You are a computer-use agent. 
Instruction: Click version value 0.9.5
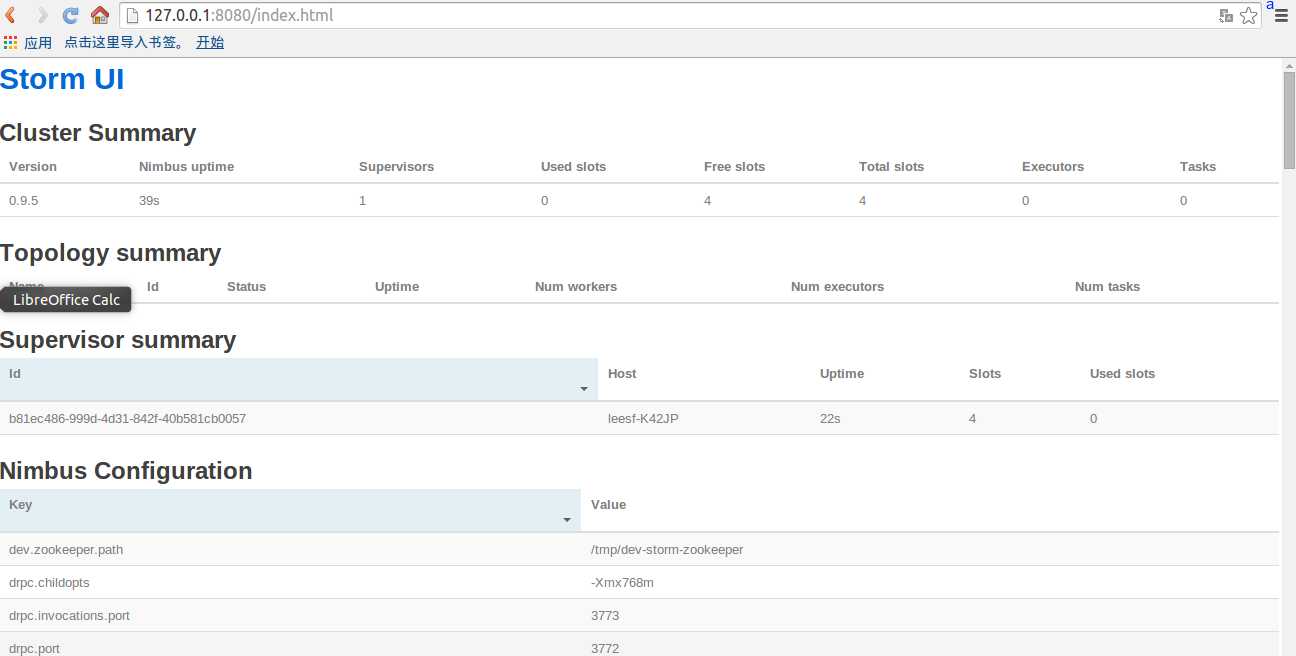(x=23, y=201)
